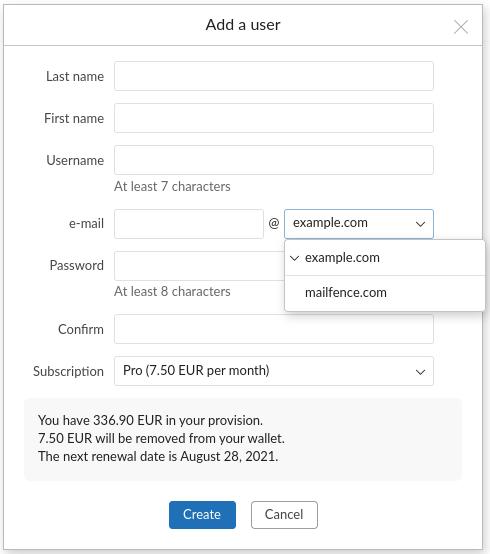Open the Subscription plan dropdown
This screenshot has height=554, width=490.
[x=273, y=371]
